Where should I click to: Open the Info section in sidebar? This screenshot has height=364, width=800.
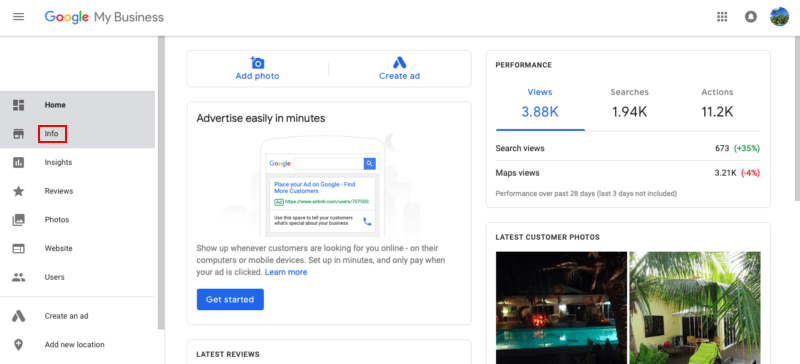coord(52,134)
